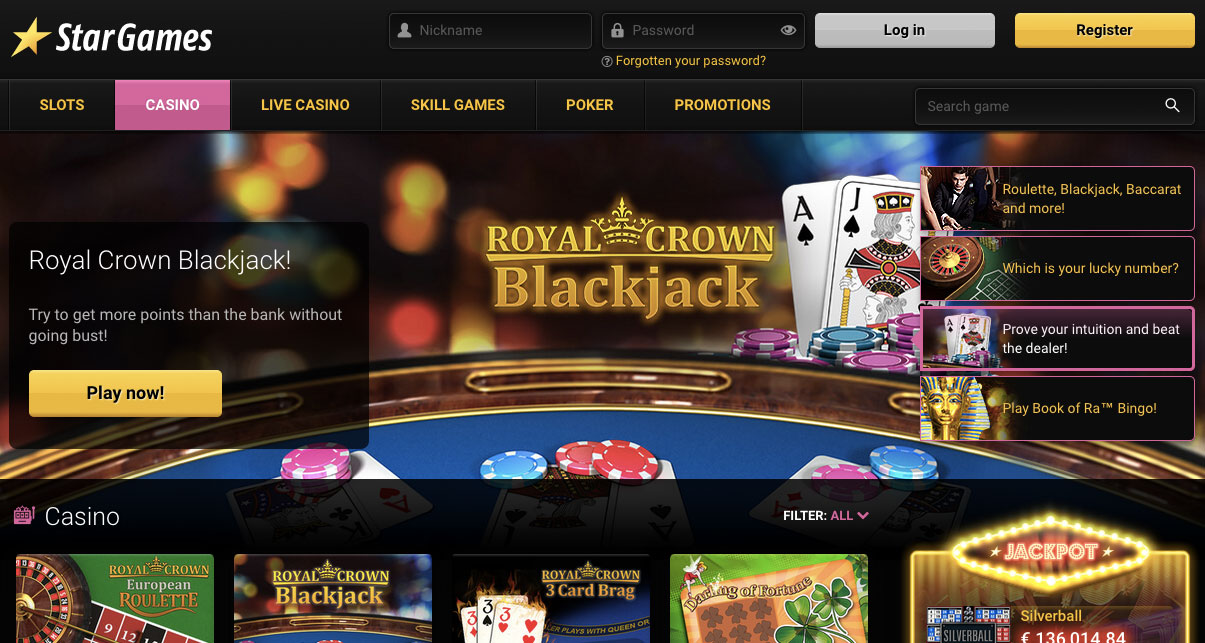This screenshot has height=643, width=1205.
Task: Click the Play now! button
Action: 125,393
